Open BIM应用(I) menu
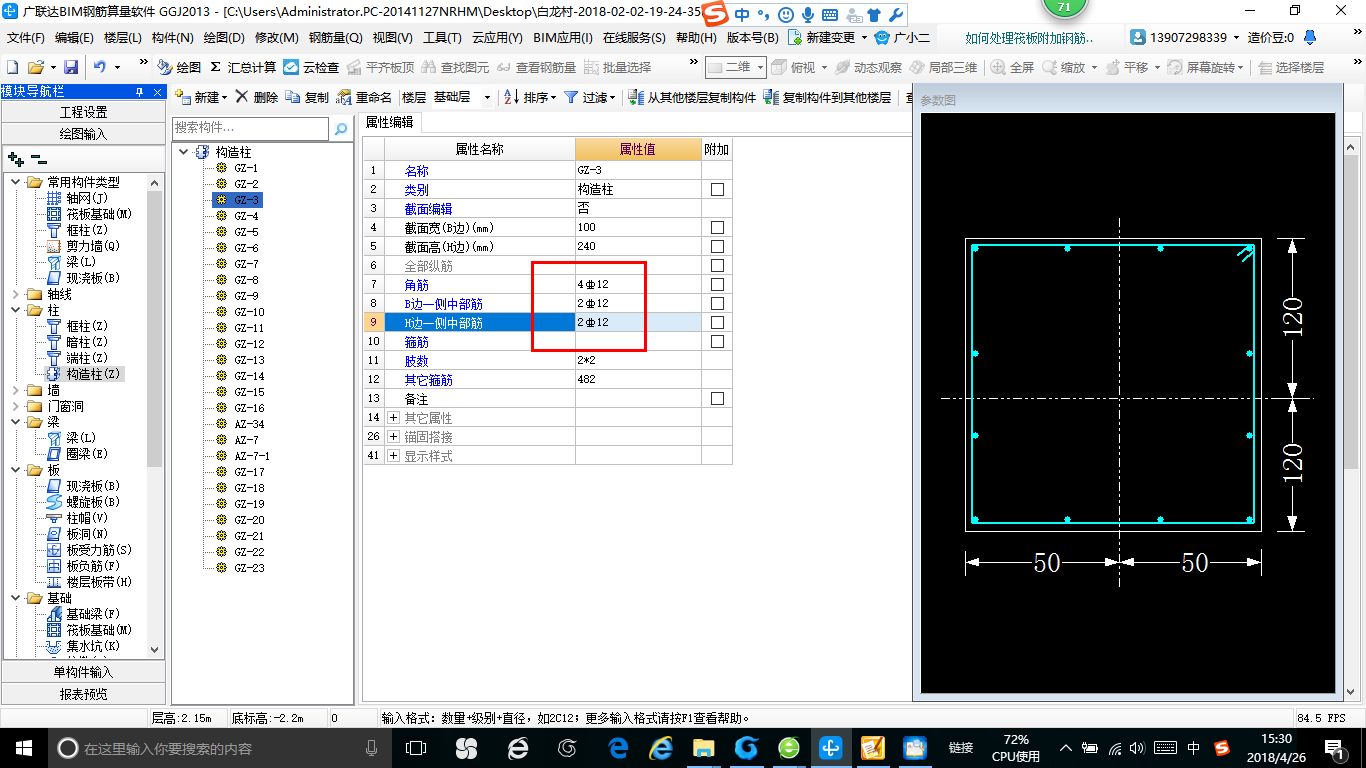Image resolution: width=1366 pixels, height=768 pixels. tap(563, 38)
